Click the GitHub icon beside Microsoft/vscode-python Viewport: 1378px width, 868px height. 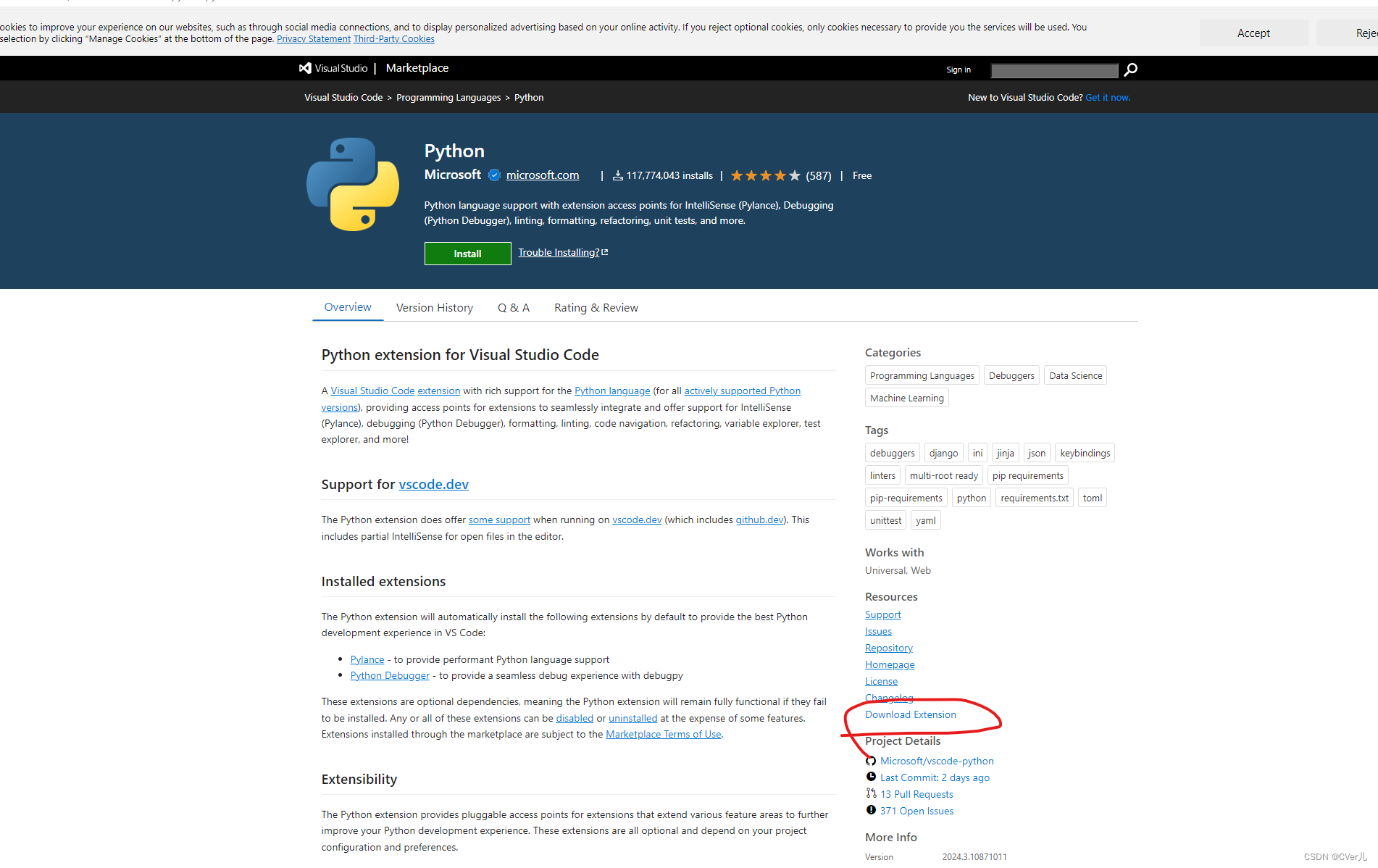pyautogui.click(x=871, y=761)
